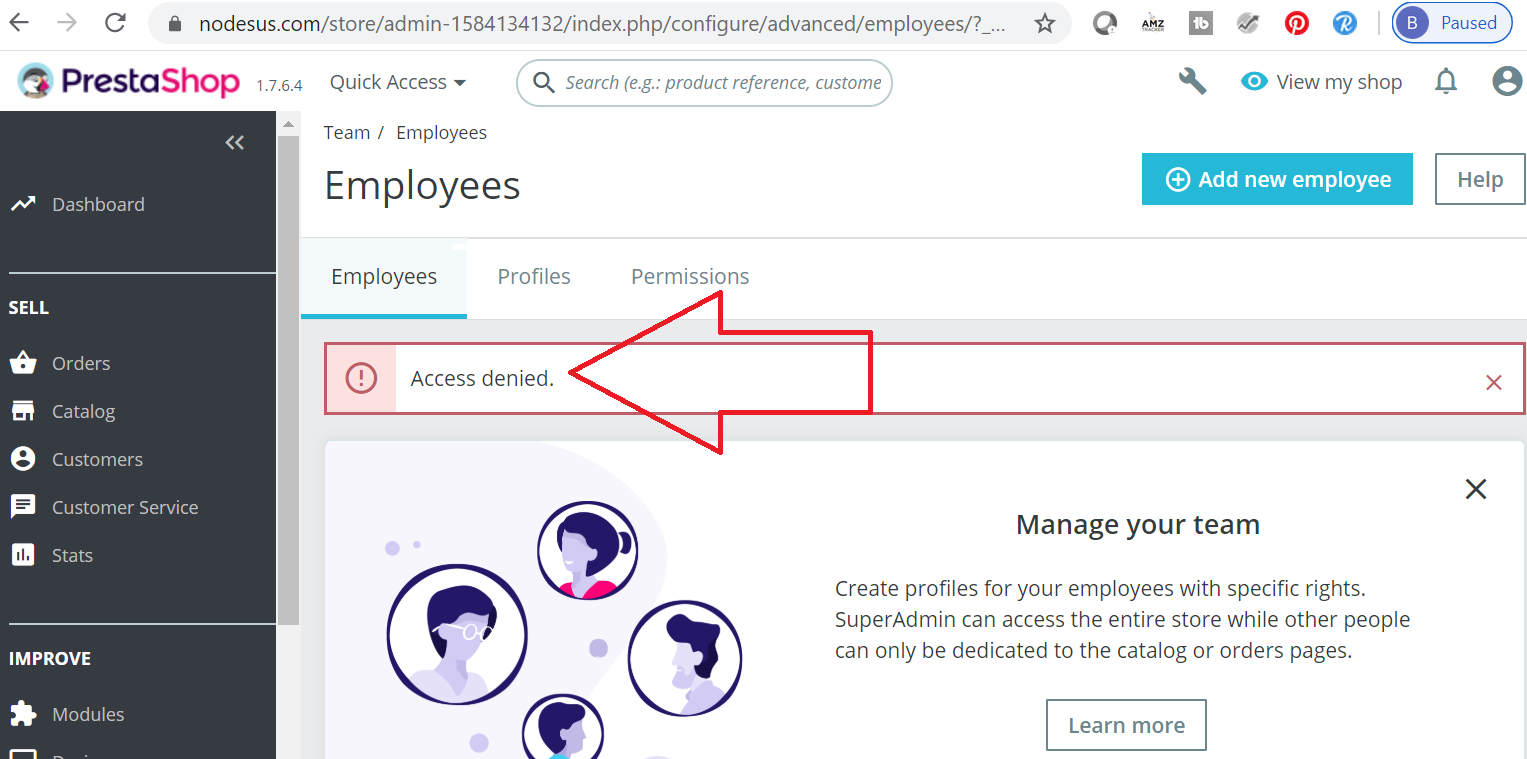This screenshot has width=1527, height=759.
Task: Open the notifications bell
Action: click(1446, 82)
